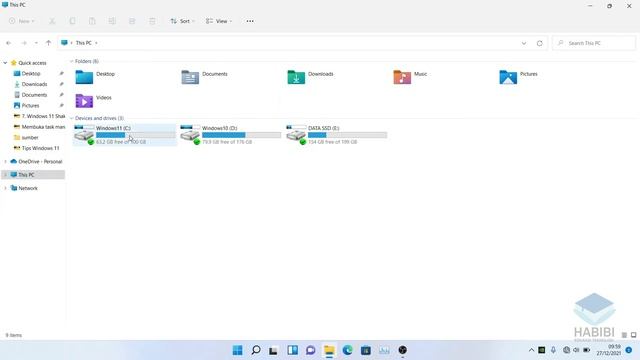Open 'Membuka task man' sidebar folder
This screenshot has width=640, height=360.
39,127
